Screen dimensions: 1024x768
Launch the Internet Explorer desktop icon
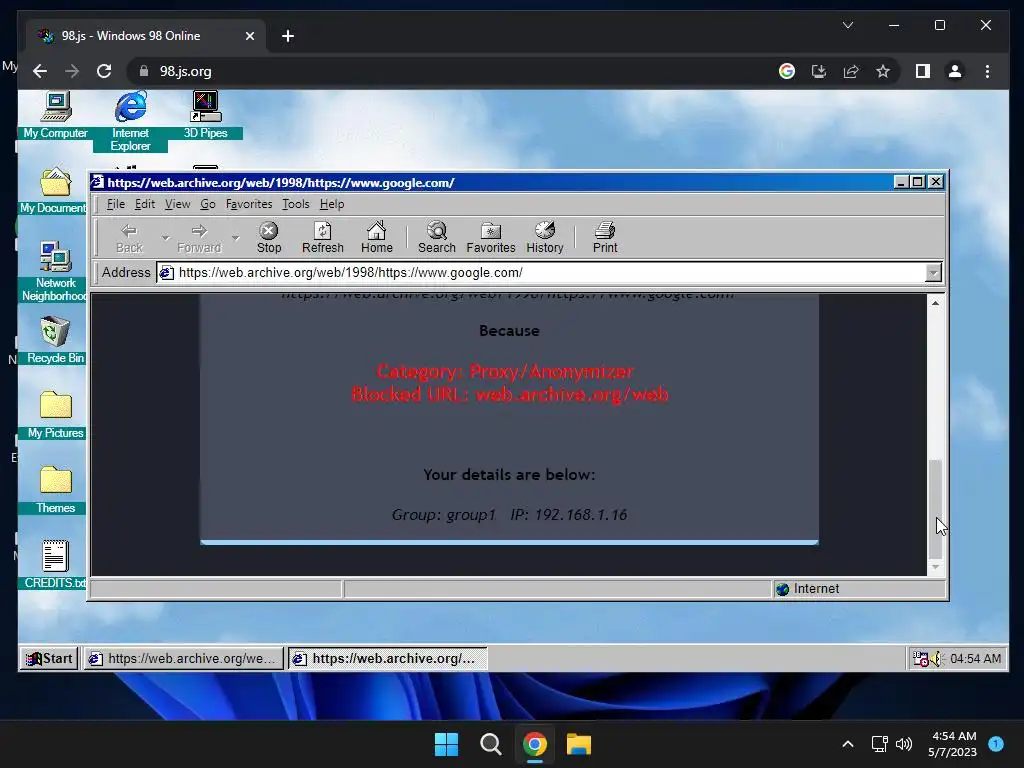(131, 121)
